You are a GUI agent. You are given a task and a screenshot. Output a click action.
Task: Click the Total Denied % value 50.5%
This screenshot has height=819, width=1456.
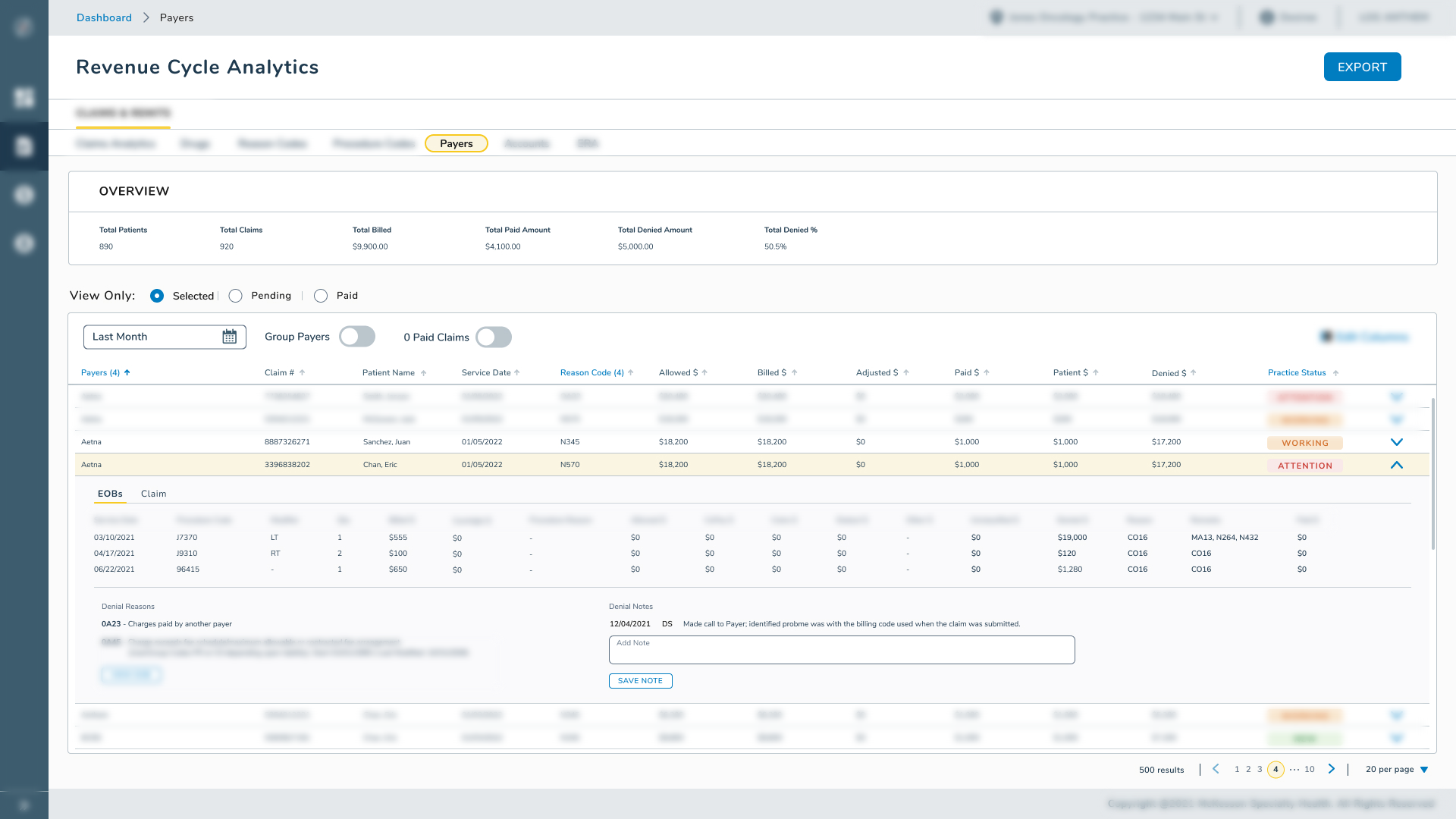click(x=775, y=246)
